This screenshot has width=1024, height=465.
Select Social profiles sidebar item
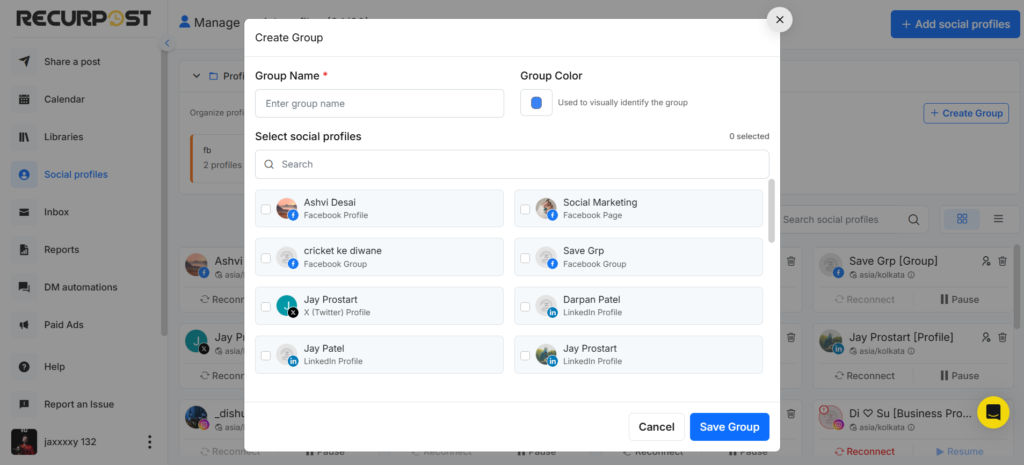(x=76, y=174)
